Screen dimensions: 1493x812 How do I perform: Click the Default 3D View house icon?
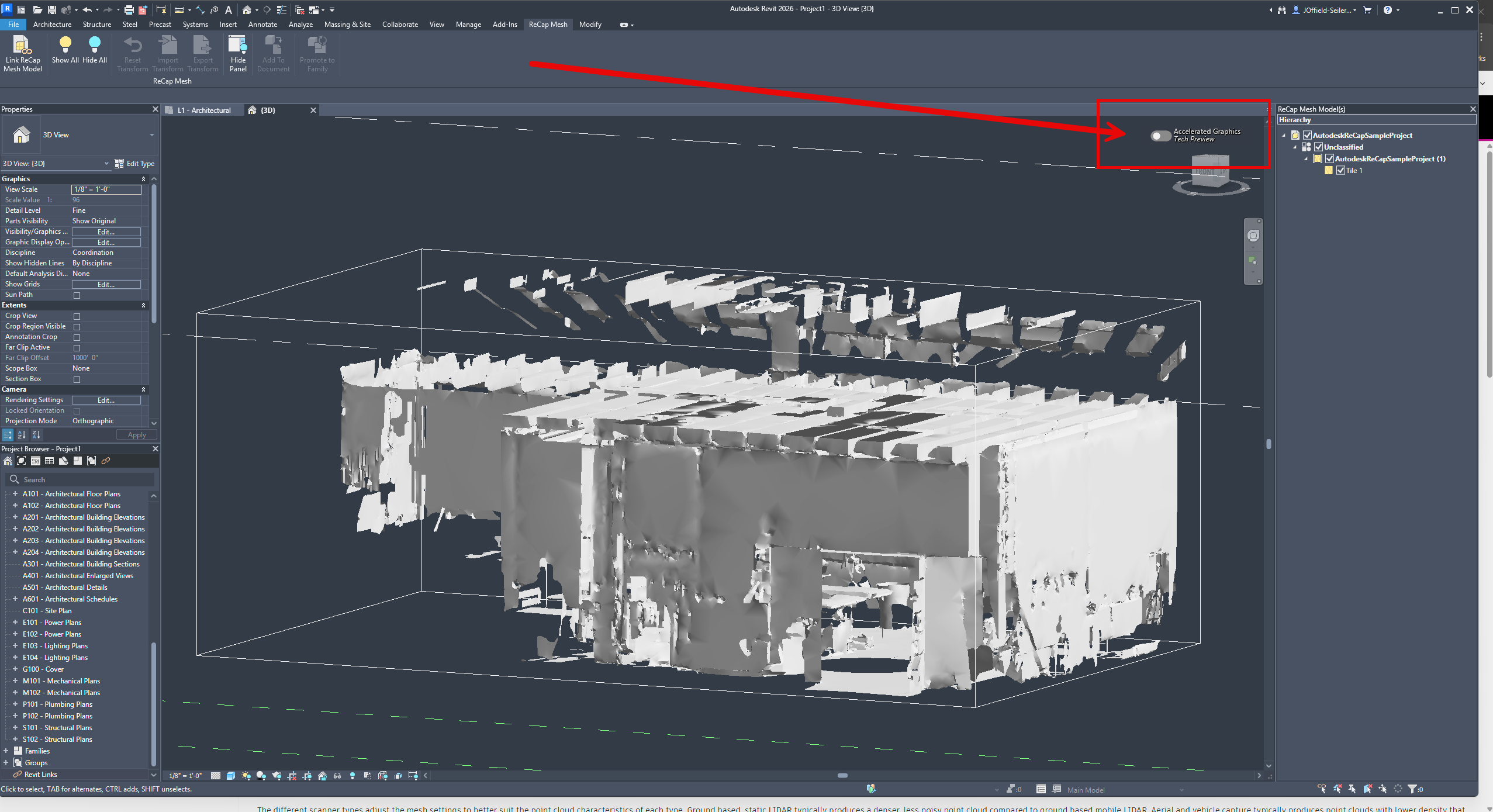tap(247, 9)
